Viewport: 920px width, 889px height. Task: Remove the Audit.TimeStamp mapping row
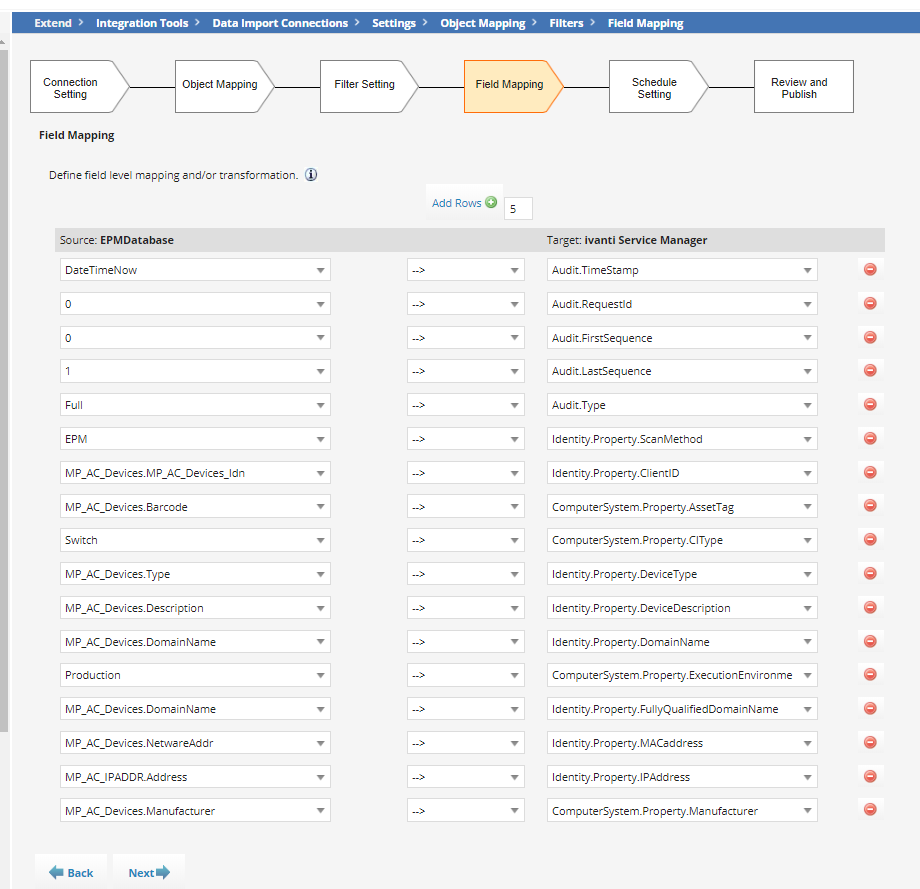point(869,270)
